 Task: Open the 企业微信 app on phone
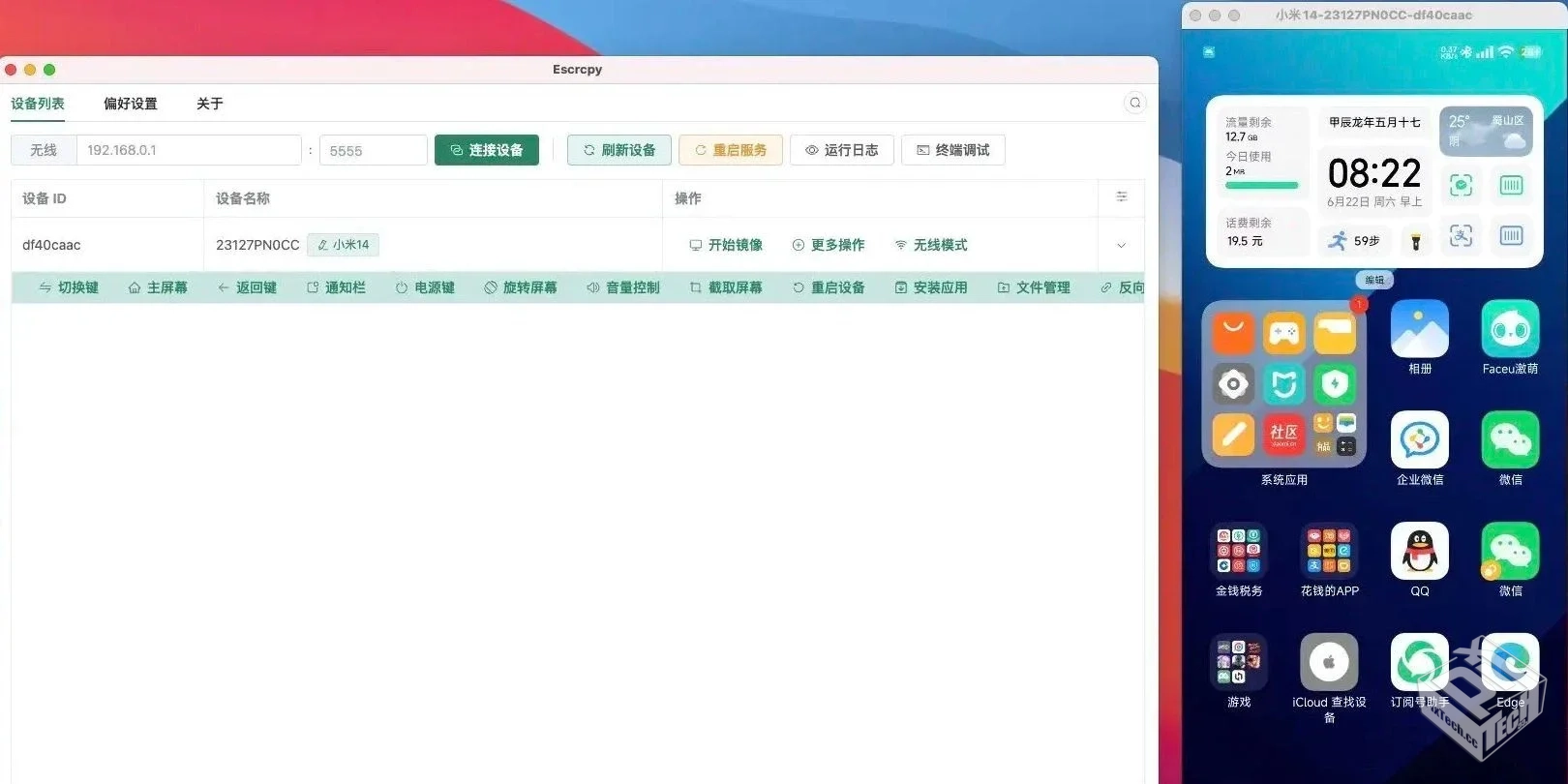click(x=1420, y=440)
